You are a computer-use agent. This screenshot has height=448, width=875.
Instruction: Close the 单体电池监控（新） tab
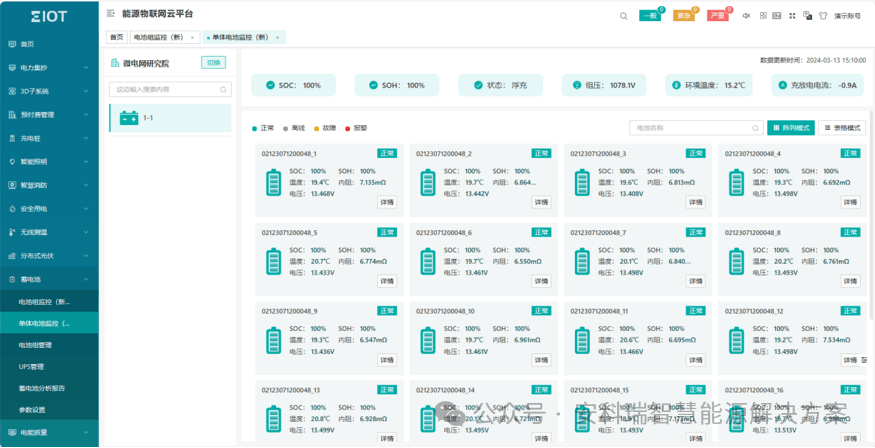(277, 37)
